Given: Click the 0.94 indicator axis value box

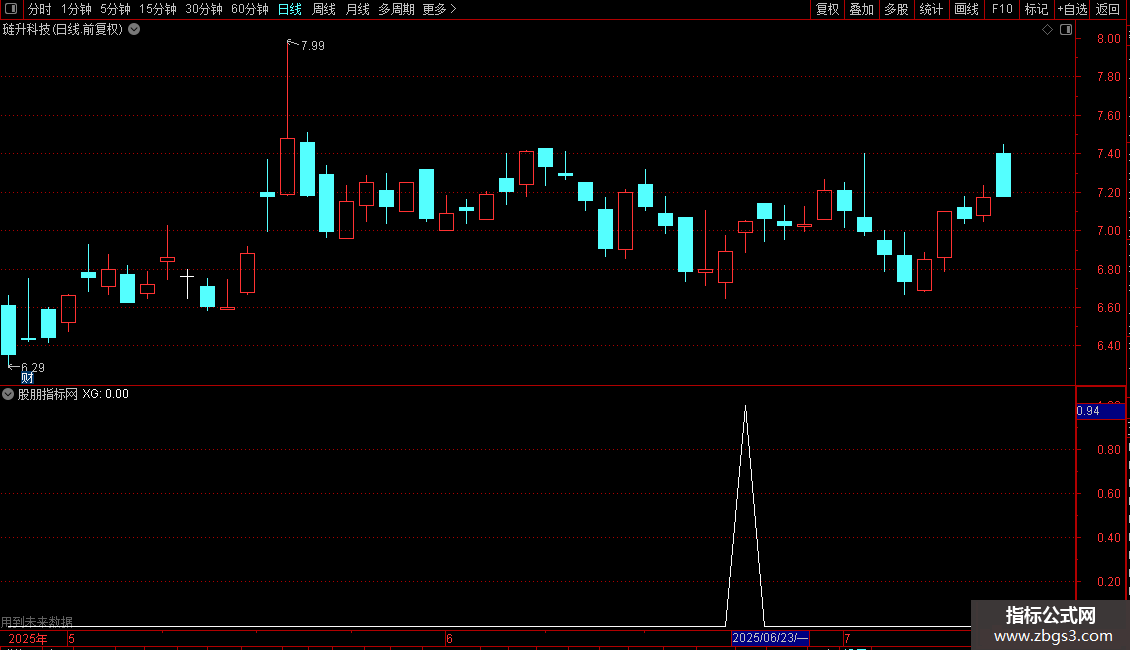Looking at the screenshot, I should click(1100, 411).
